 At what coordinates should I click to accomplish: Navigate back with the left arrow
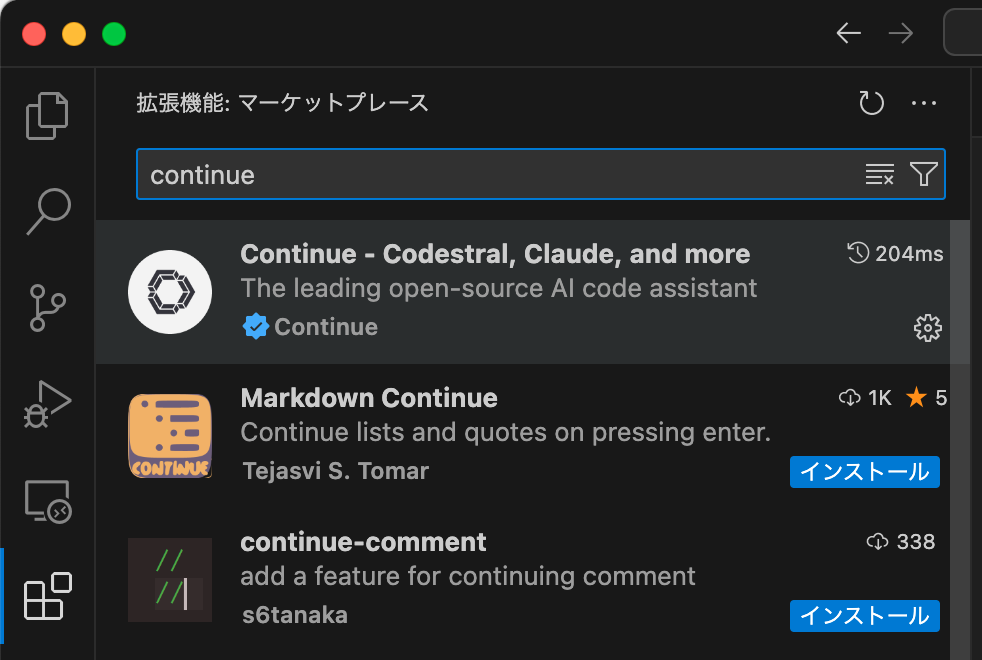848,33
